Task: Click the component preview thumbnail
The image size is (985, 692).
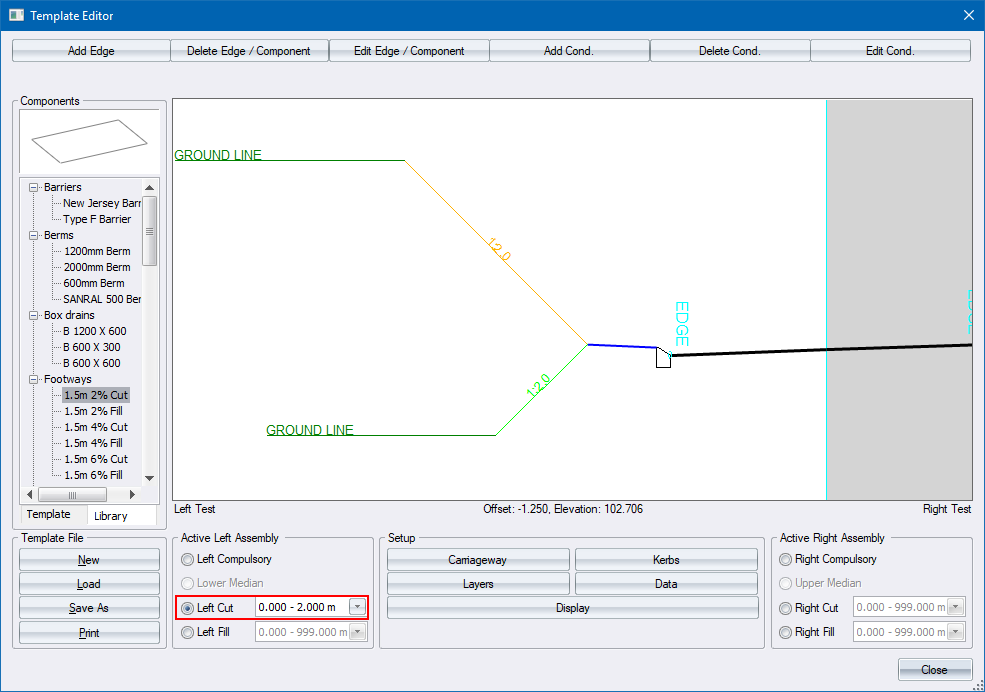Action: (89, 141)
